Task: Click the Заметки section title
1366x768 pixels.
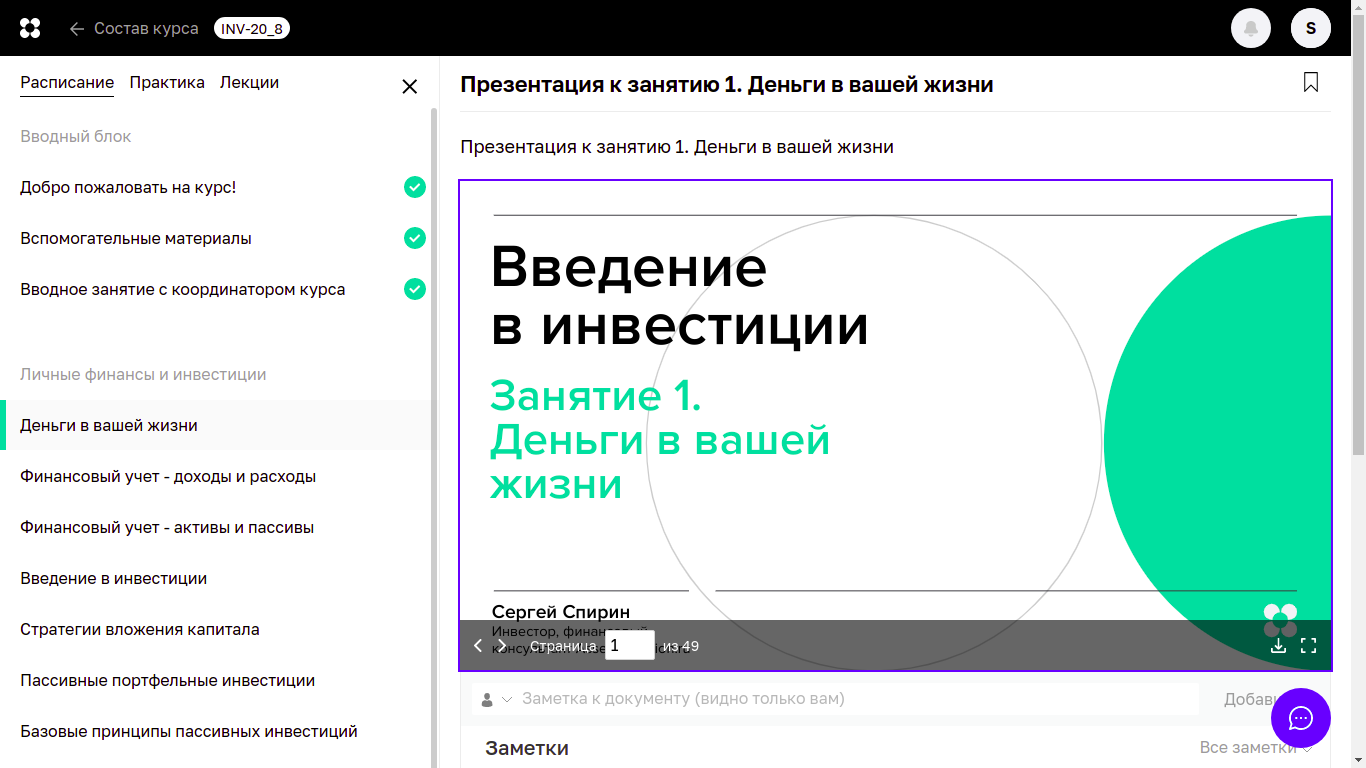Action: coord(527,748)
